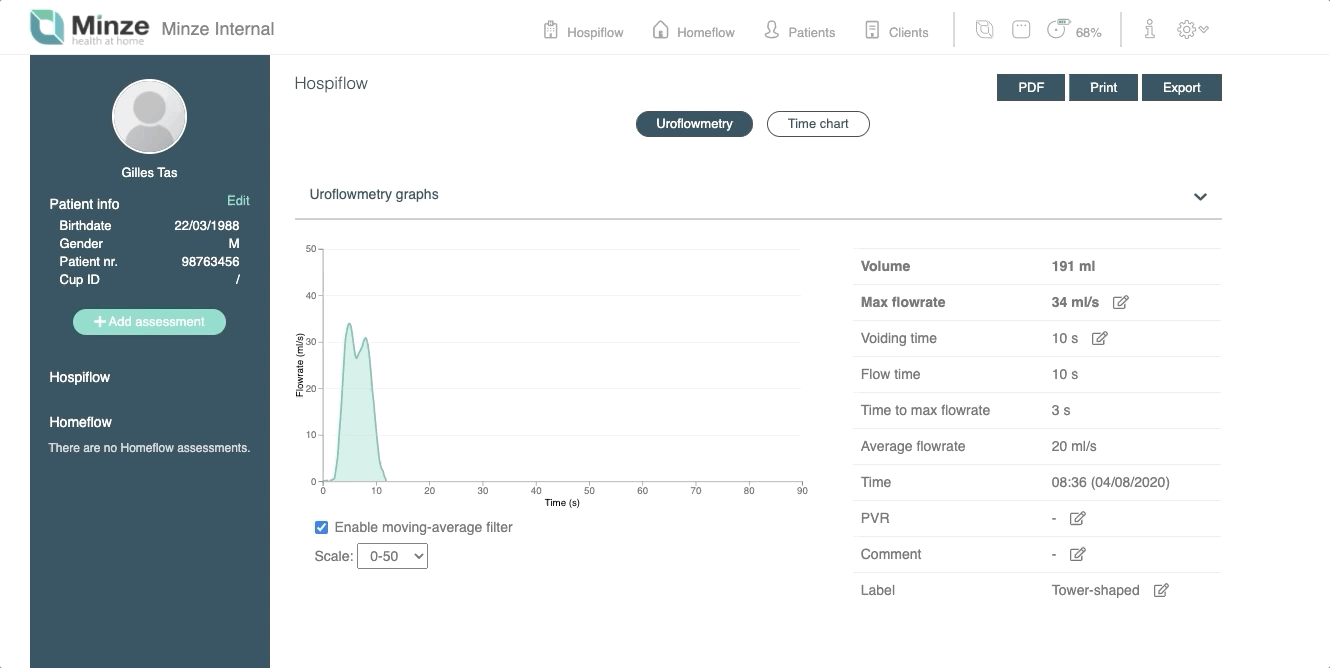Open the Scale 0-50 dropdown
Screen dimensions: 1330x668
click(x=392, y=556)
